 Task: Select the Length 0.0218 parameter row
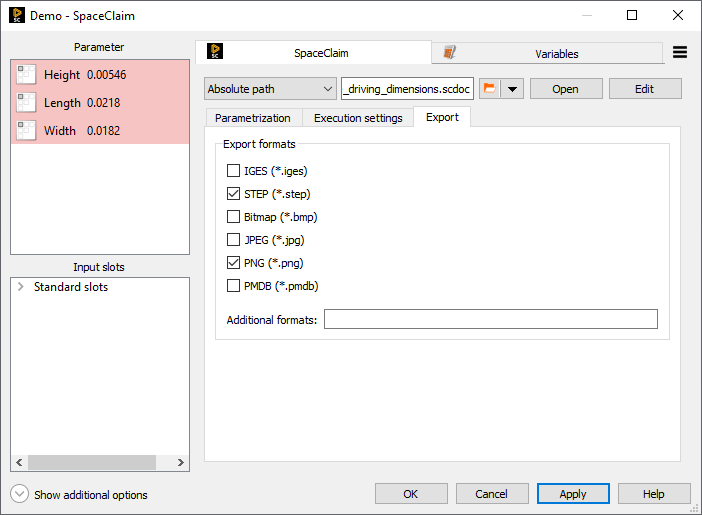point(100,103)
